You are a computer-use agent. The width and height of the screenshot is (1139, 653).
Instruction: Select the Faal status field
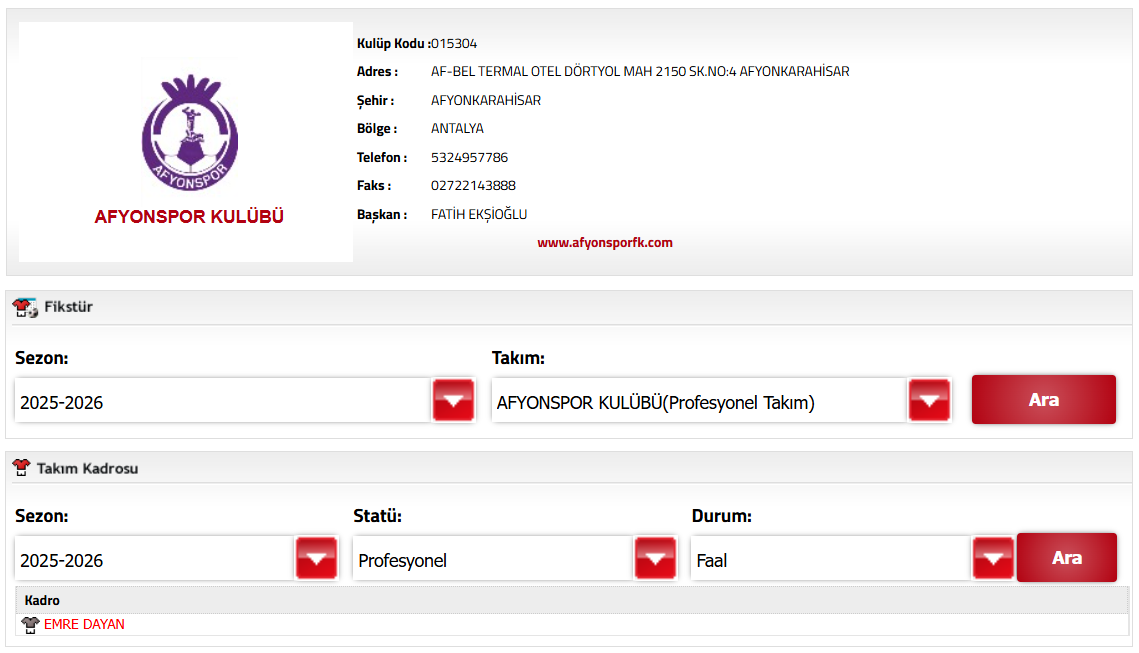pyautogui.click(x=831, y=559)
